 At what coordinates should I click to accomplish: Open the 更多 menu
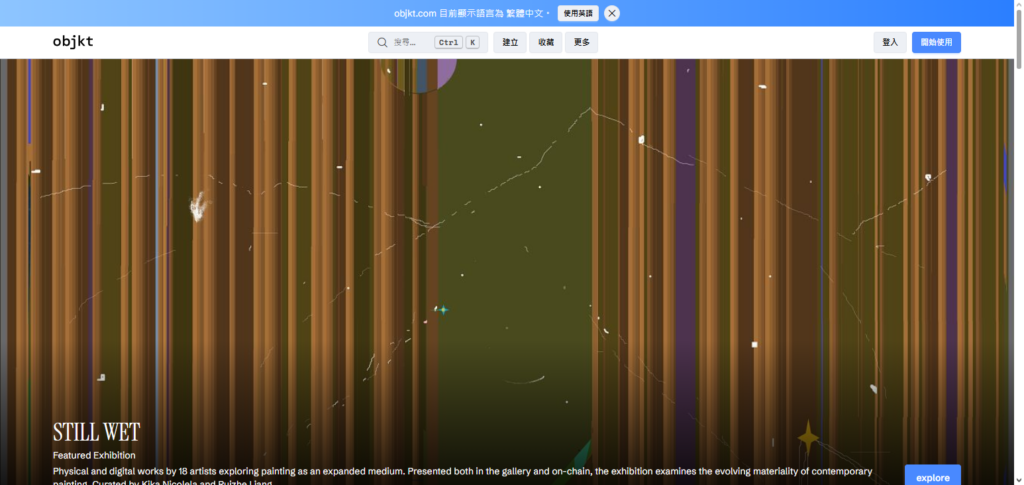pyautogui.click(x=581, y=42)
